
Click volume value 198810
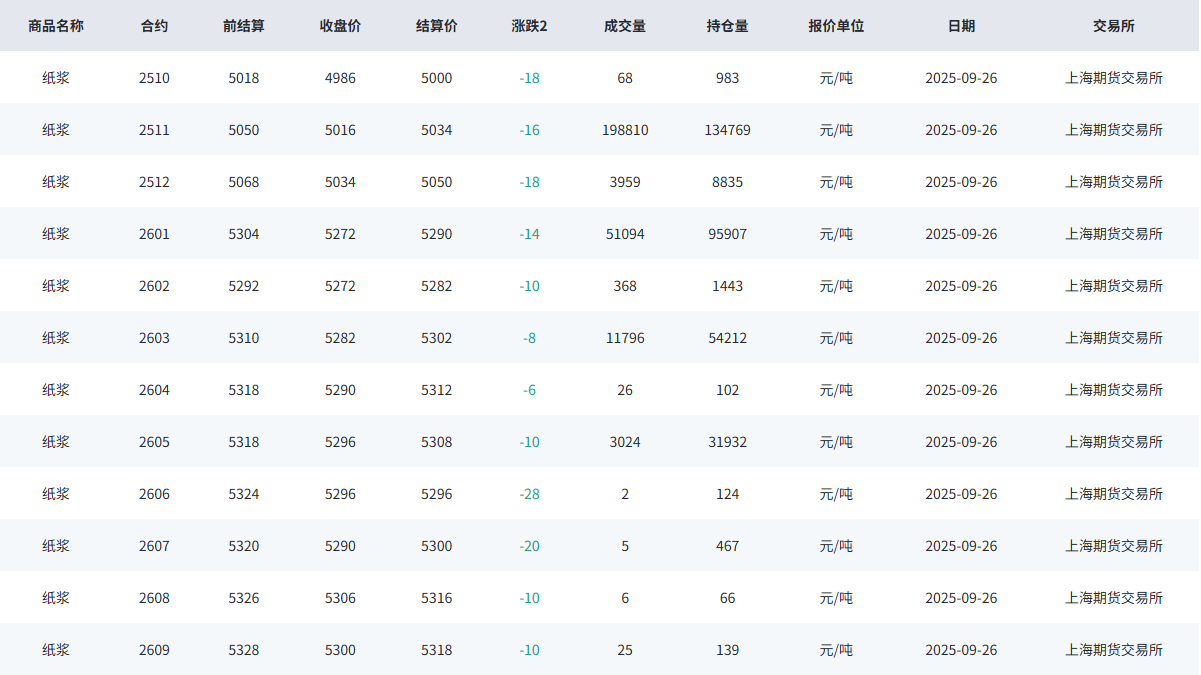click(x=625, y=130)
